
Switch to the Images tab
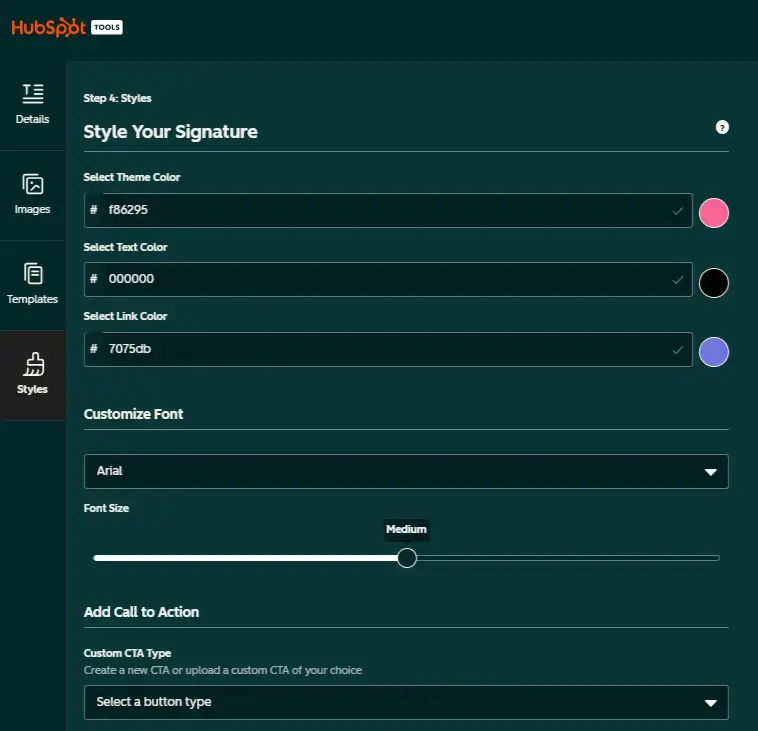(x=32, y=194)
